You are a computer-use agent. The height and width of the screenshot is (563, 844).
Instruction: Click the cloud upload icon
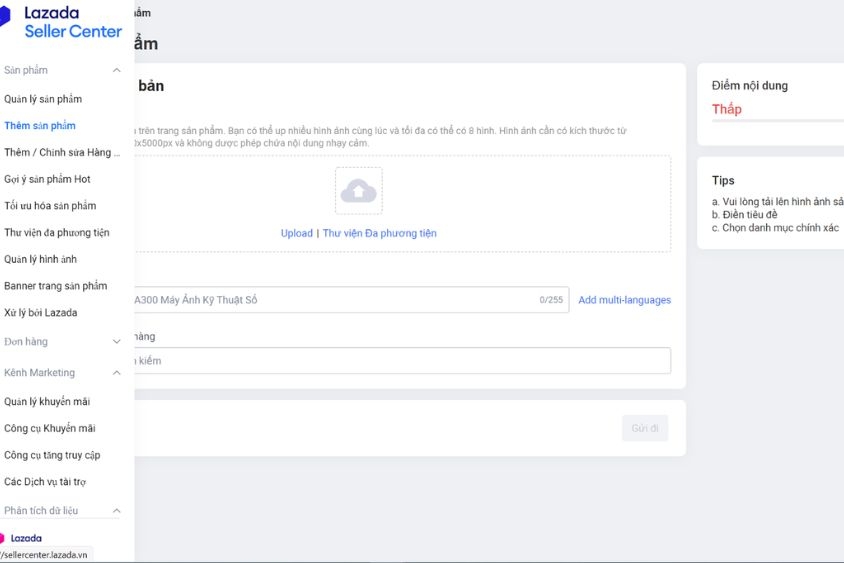(358, 190)
